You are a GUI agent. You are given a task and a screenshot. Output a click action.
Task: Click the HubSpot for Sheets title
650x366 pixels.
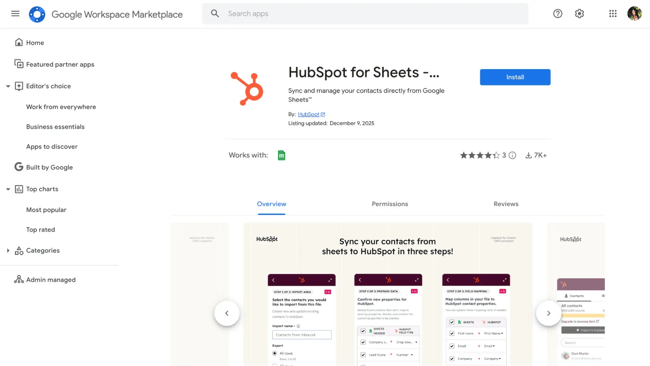(x=364, y=73)
